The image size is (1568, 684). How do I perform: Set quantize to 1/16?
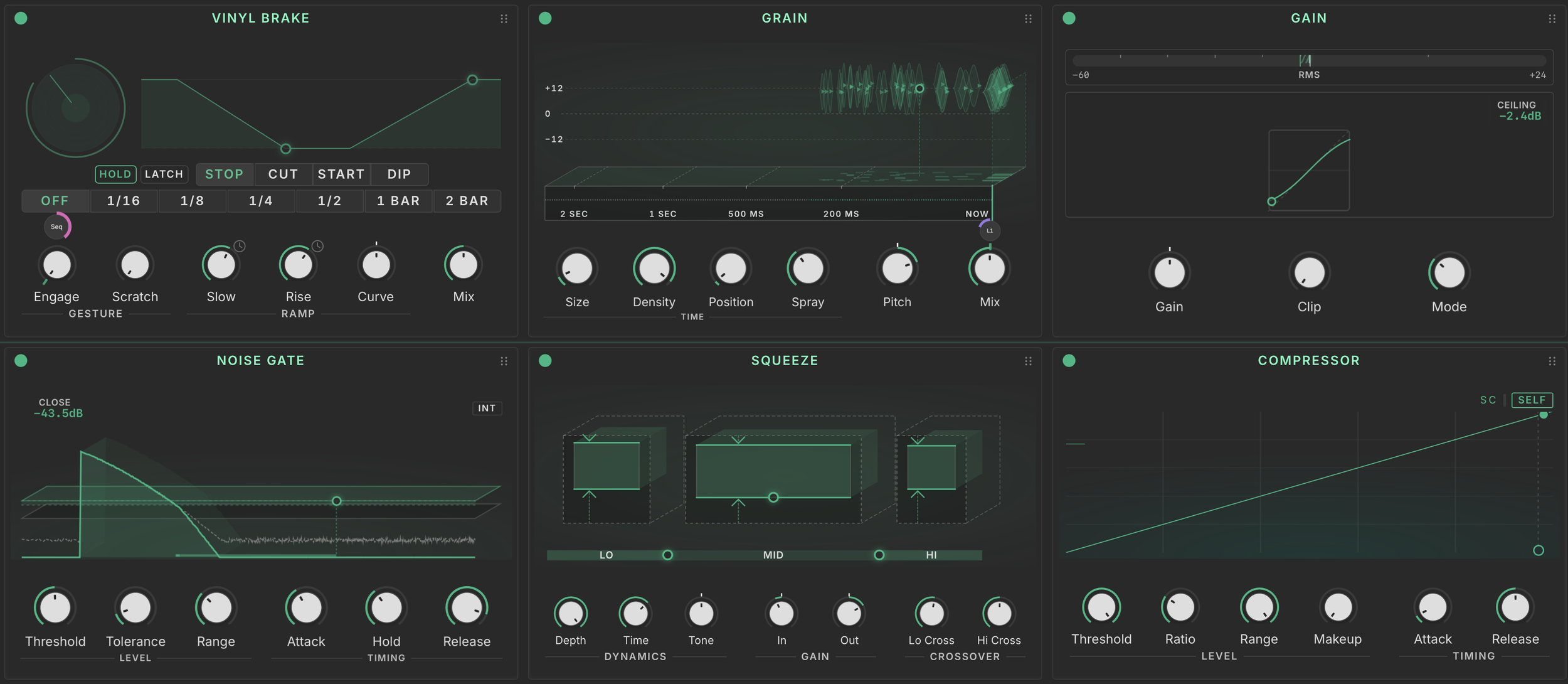pos(124,201)
